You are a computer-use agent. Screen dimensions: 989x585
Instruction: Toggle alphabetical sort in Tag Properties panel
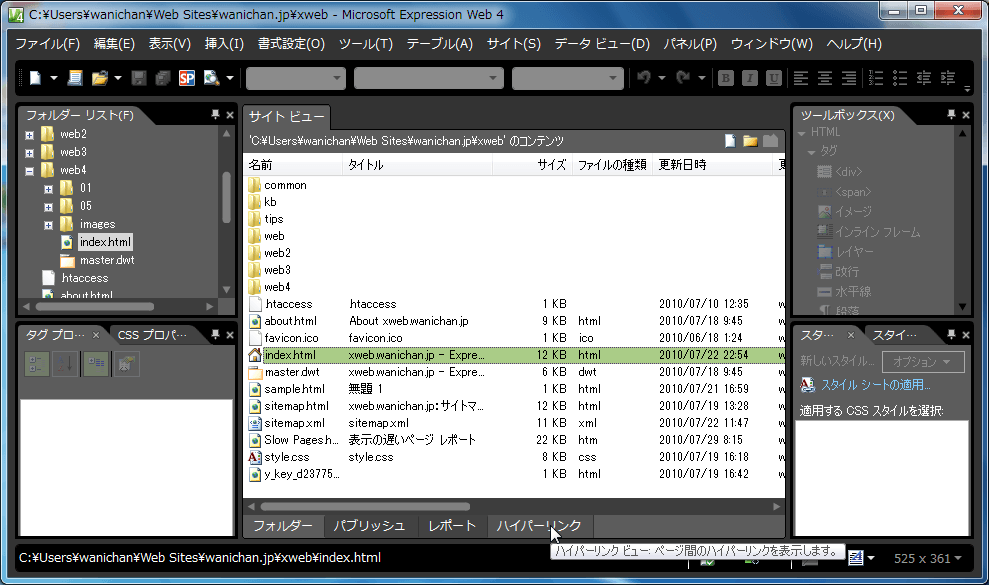click(66, 363)
